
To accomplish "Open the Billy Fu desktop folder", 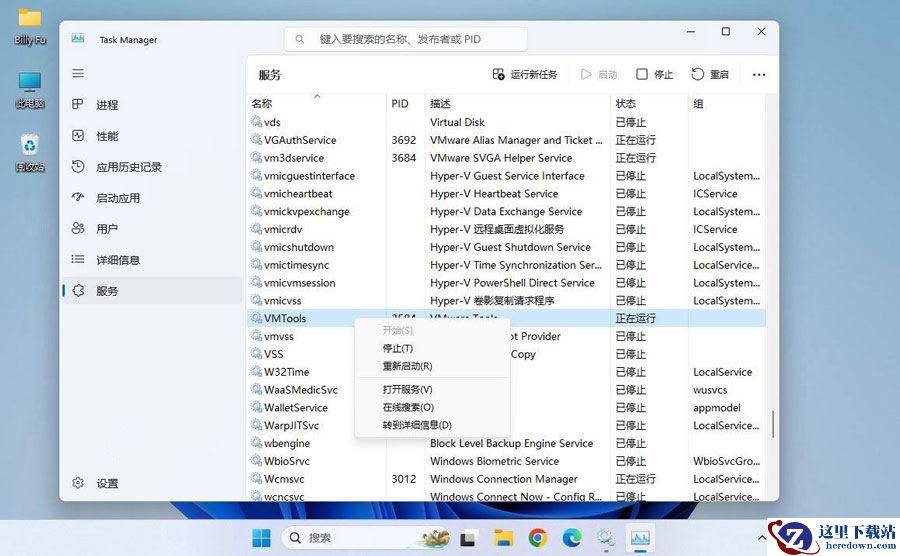I will pyautogui.click(x=30, y=26).
